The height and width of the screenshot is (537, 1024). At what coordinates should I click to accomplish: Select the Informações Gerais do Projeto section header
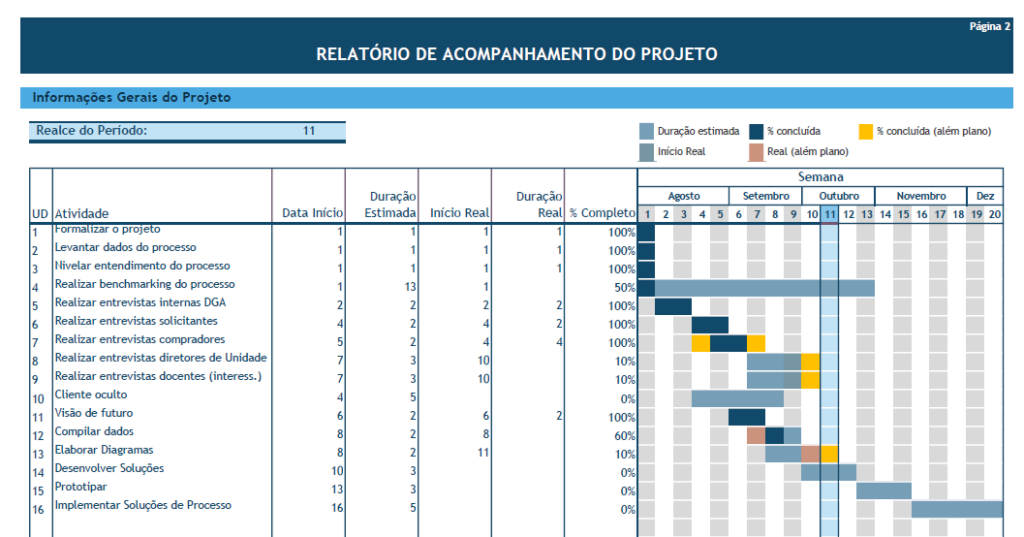click(x=131, y=98)
